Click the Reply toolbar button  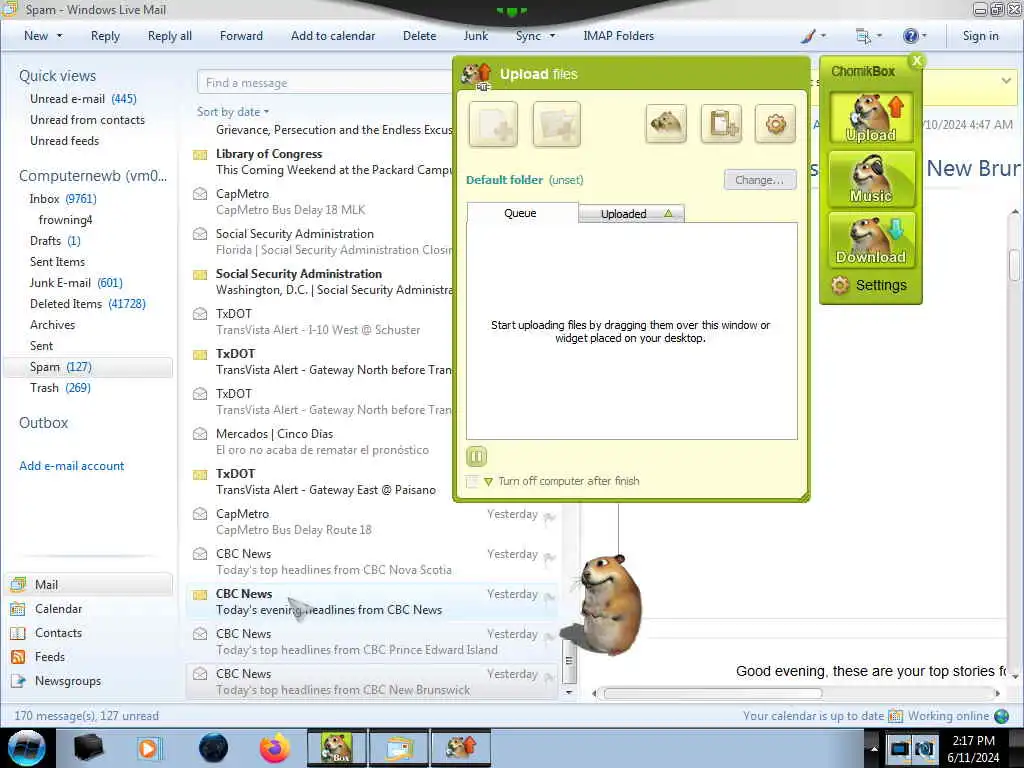[x=105, y=36]
